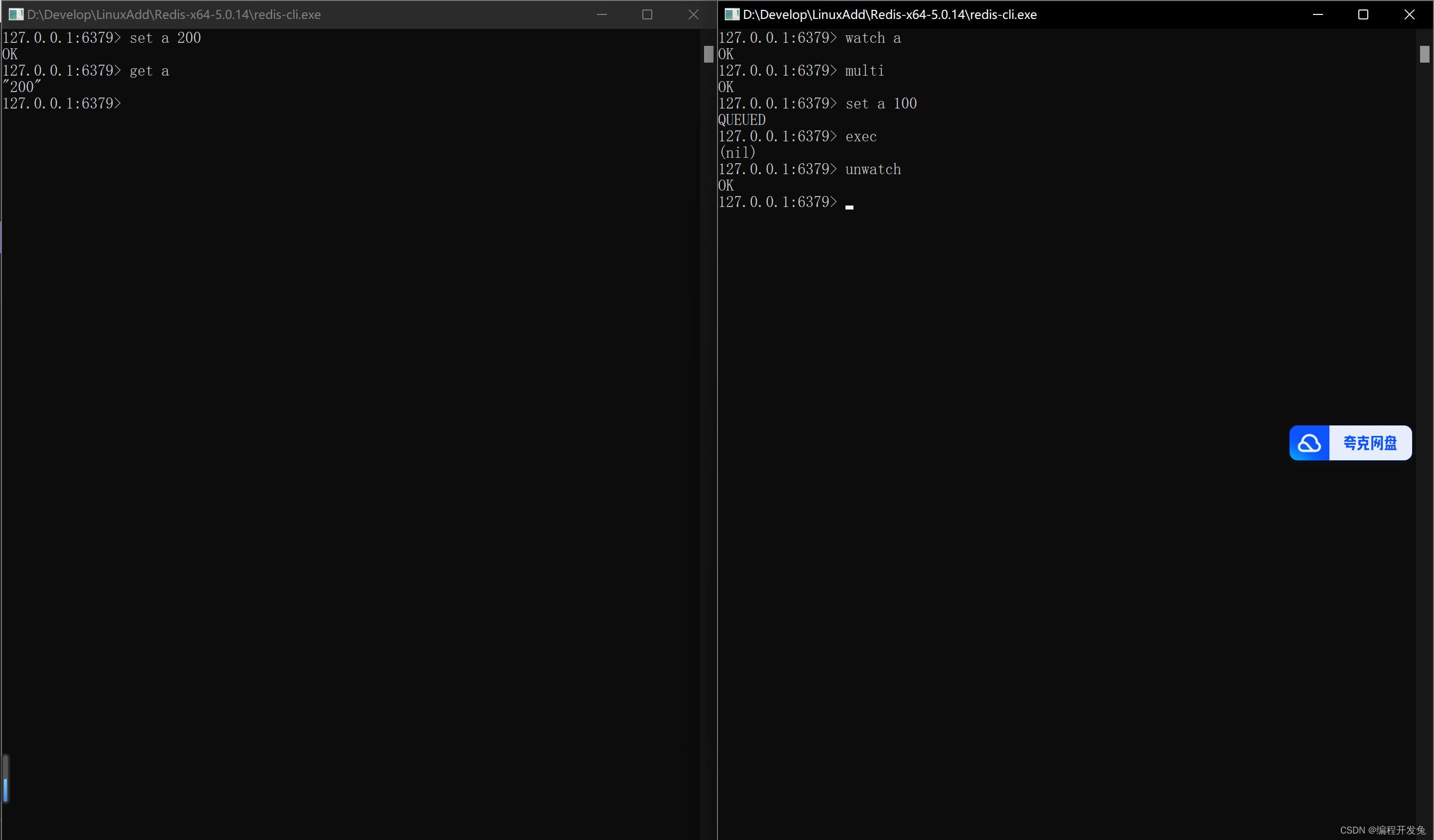Click the empty prompt in left window
Image resolution: width=1434 pixels, height=840 pixels.
point(62,104)
